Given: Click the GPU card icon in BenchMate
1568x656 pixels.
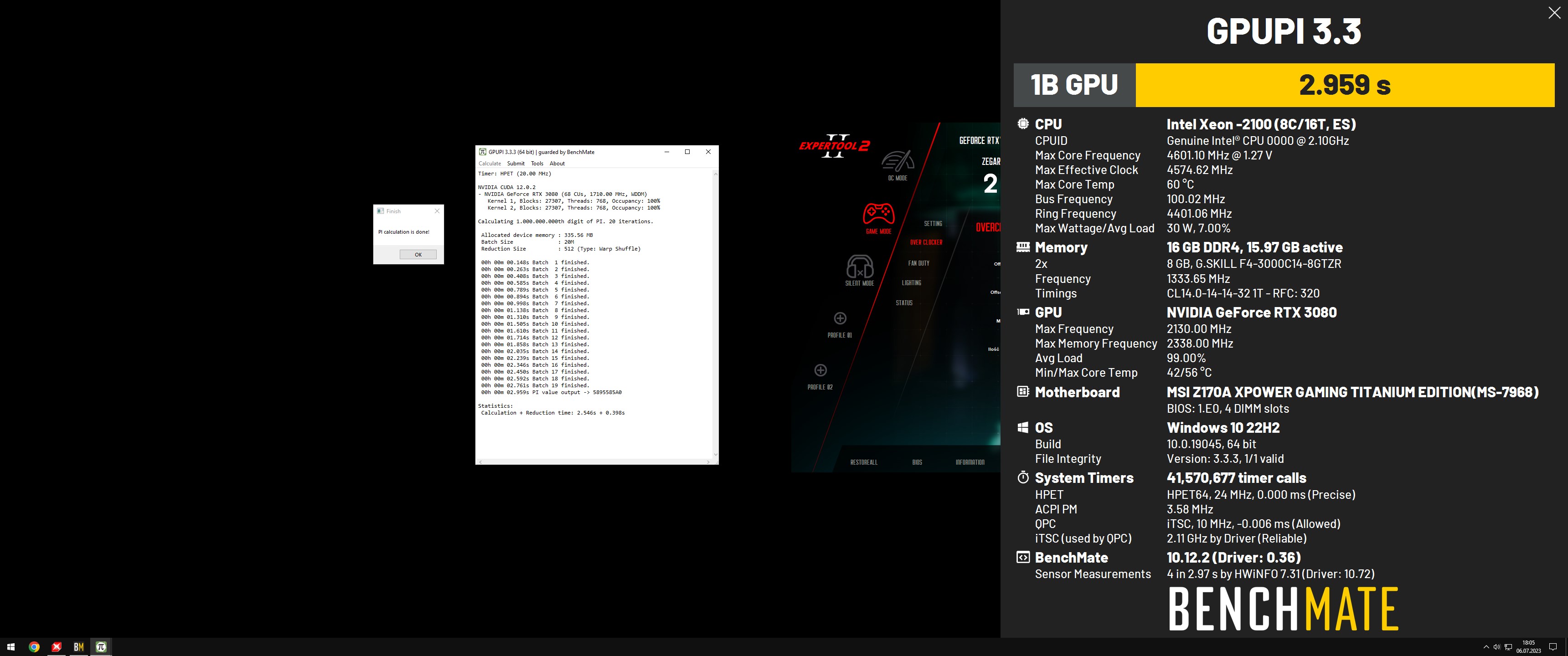Looking at the screenshot, I should point(1022,312).
